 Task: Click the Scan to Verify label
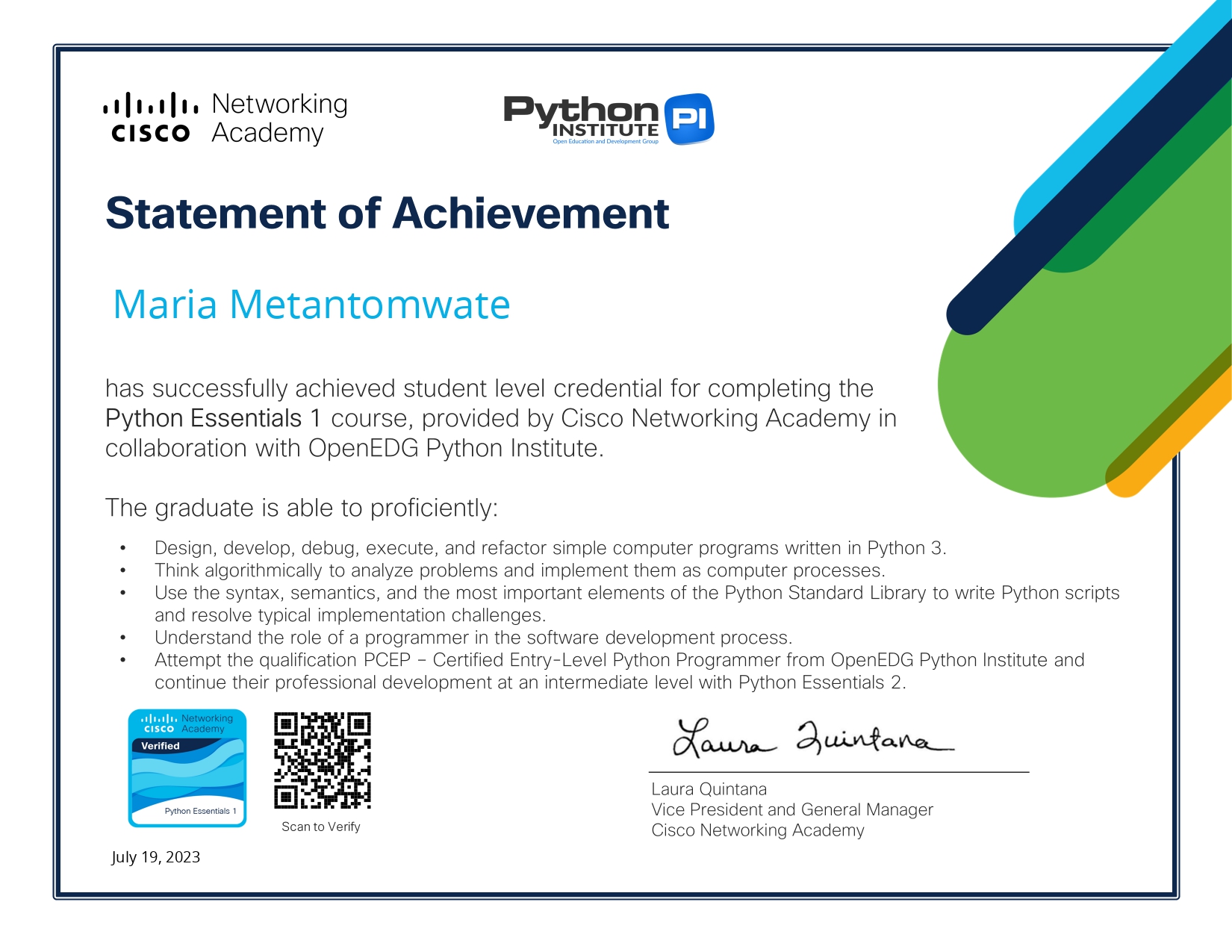[321, 827]
